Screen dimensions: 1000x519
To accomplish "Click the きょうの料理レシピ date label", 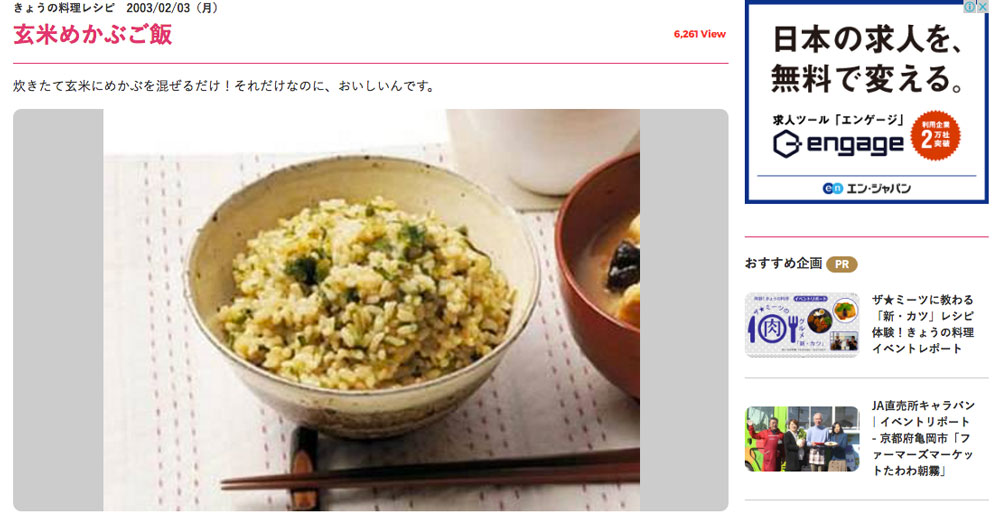I will (x=117, y=8).
